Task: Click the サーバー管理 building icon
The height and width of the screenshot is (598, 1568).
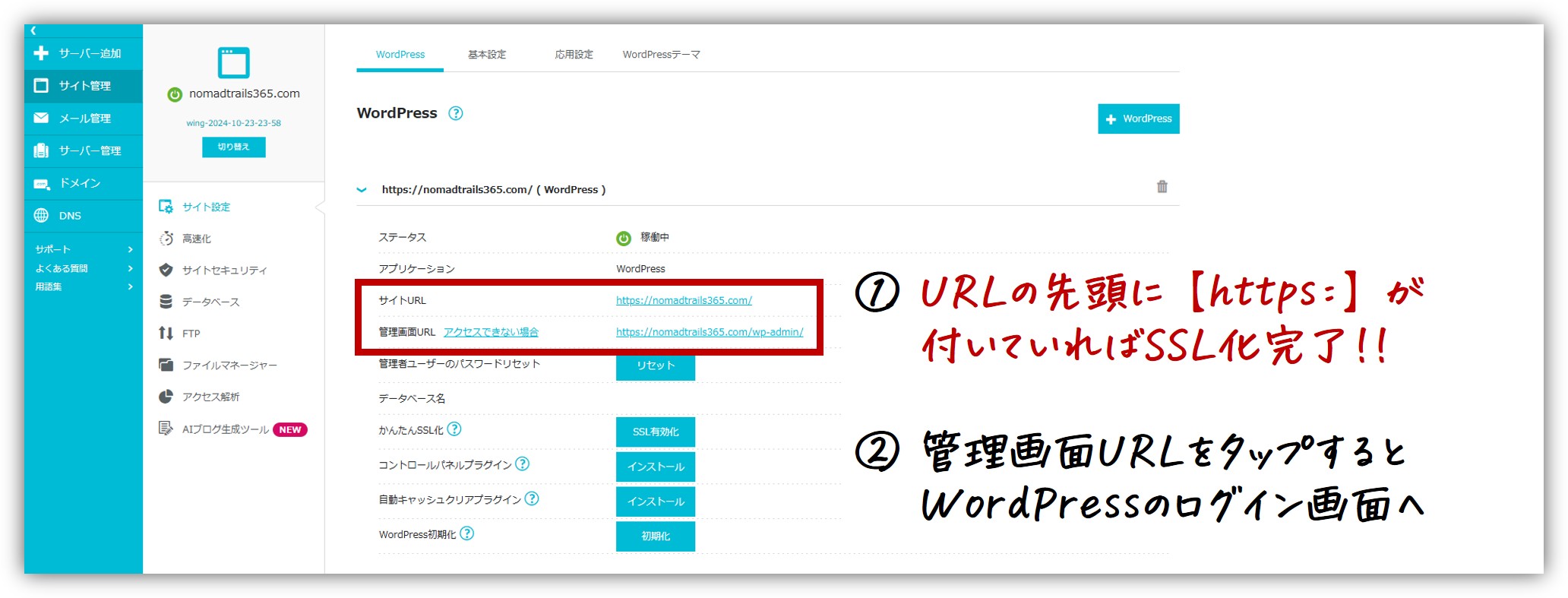Action: 41,150
